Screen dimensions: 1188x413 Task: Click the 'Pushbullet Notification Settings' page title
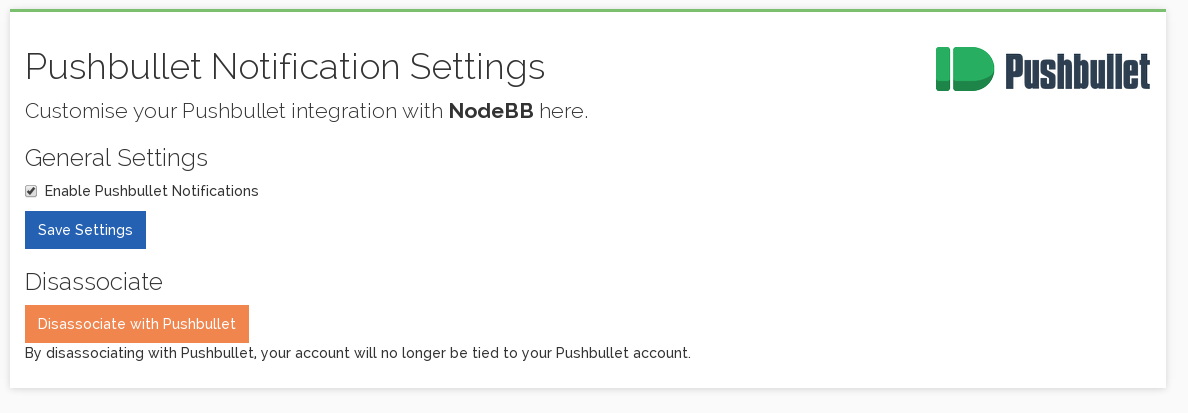[x=285, y=67]
